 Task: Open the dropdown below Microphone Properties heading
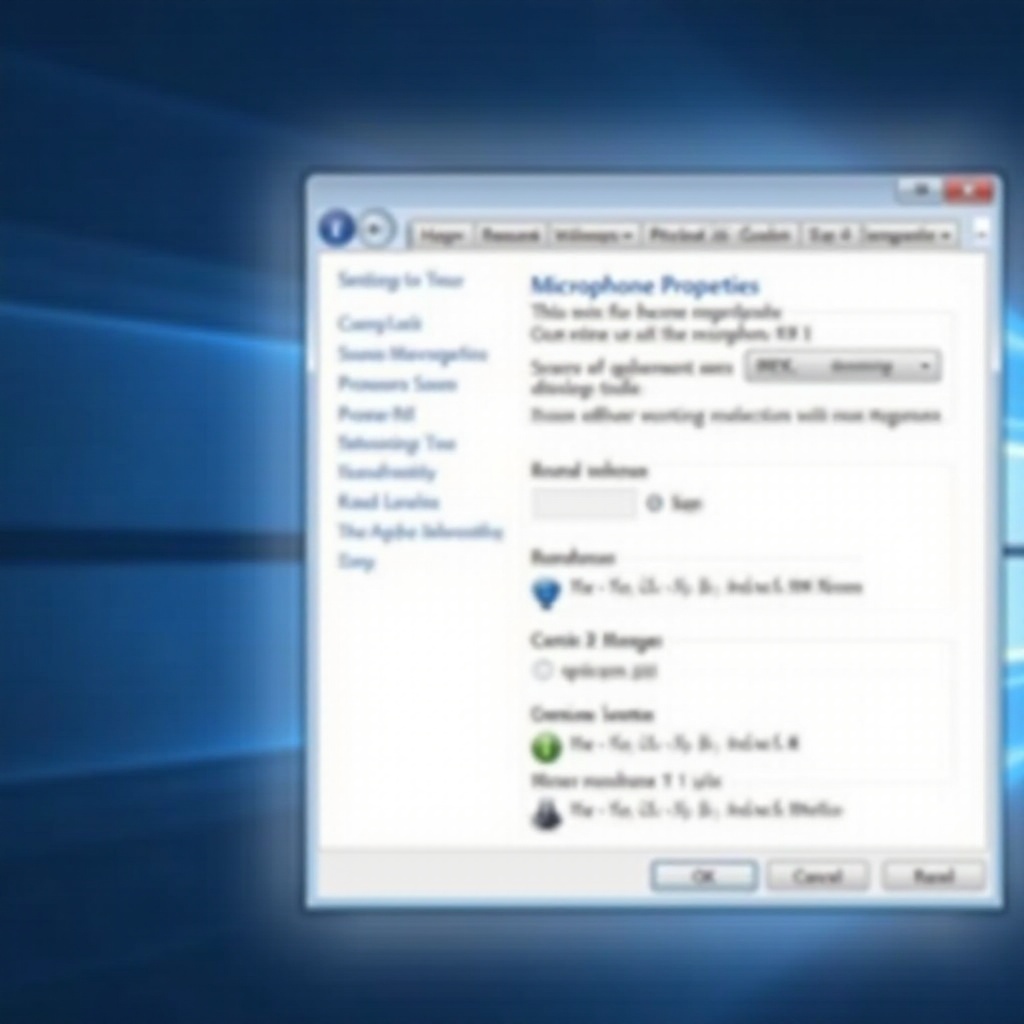pyautogui.click(x=842, y=366)
